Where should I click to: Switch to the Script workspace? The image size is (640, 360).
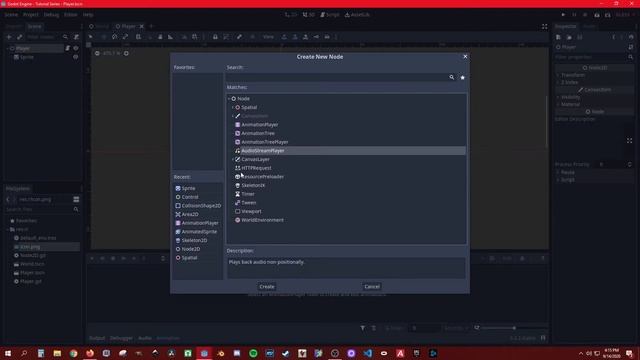point(330,15)
